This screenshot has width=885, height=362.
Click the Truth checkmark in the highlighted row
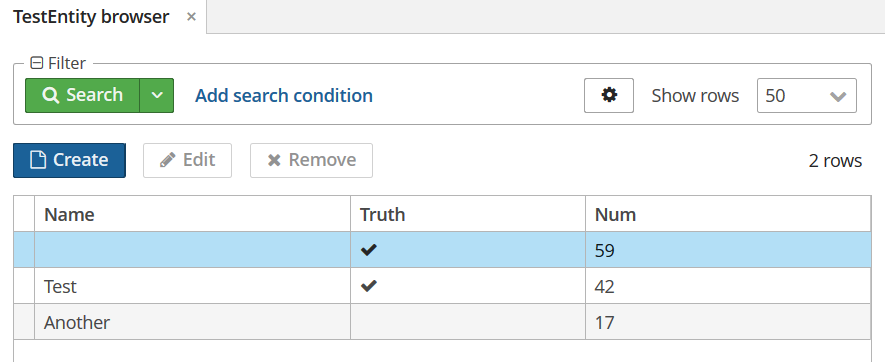(x=369, y=250)
